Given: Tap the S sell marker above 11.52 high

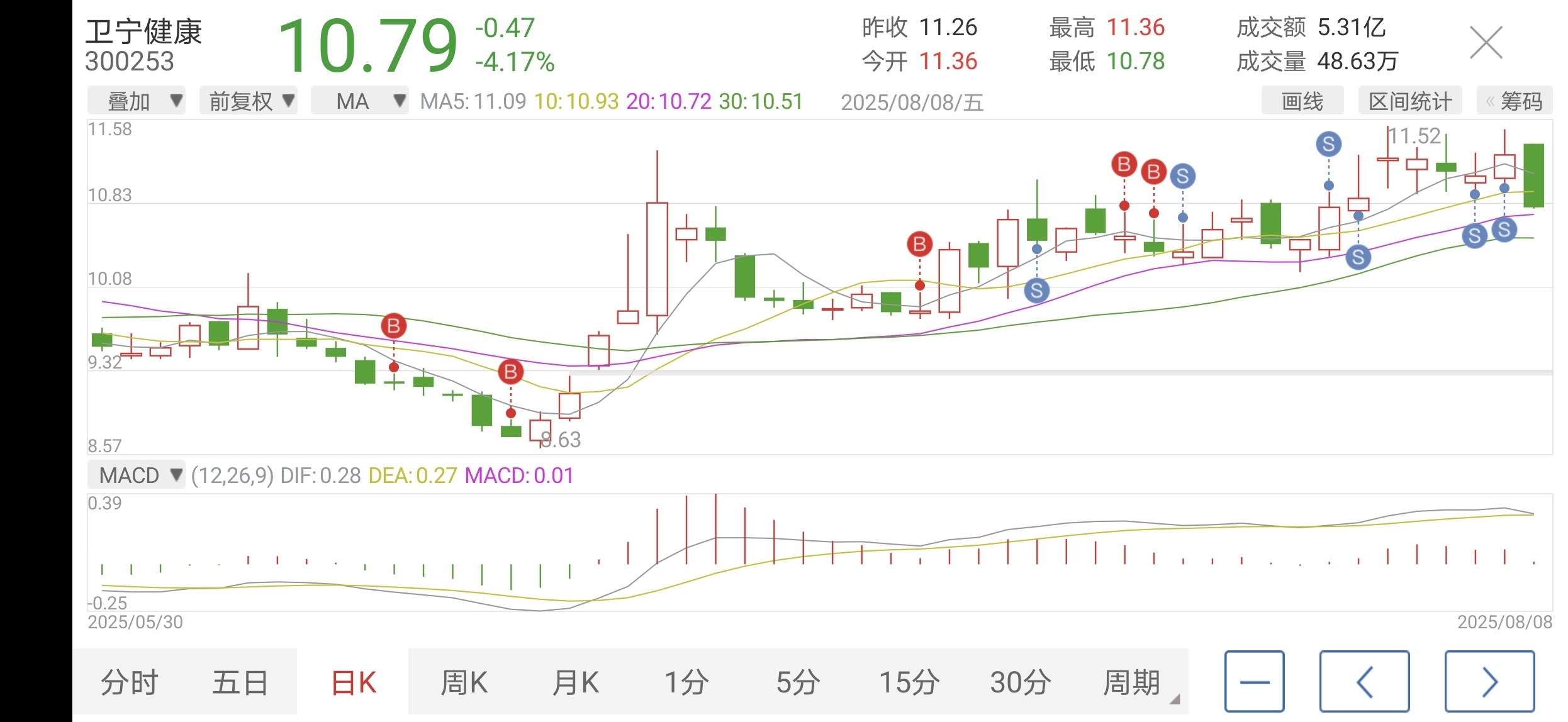Looking at the screenshot, I should [1329, 144].
